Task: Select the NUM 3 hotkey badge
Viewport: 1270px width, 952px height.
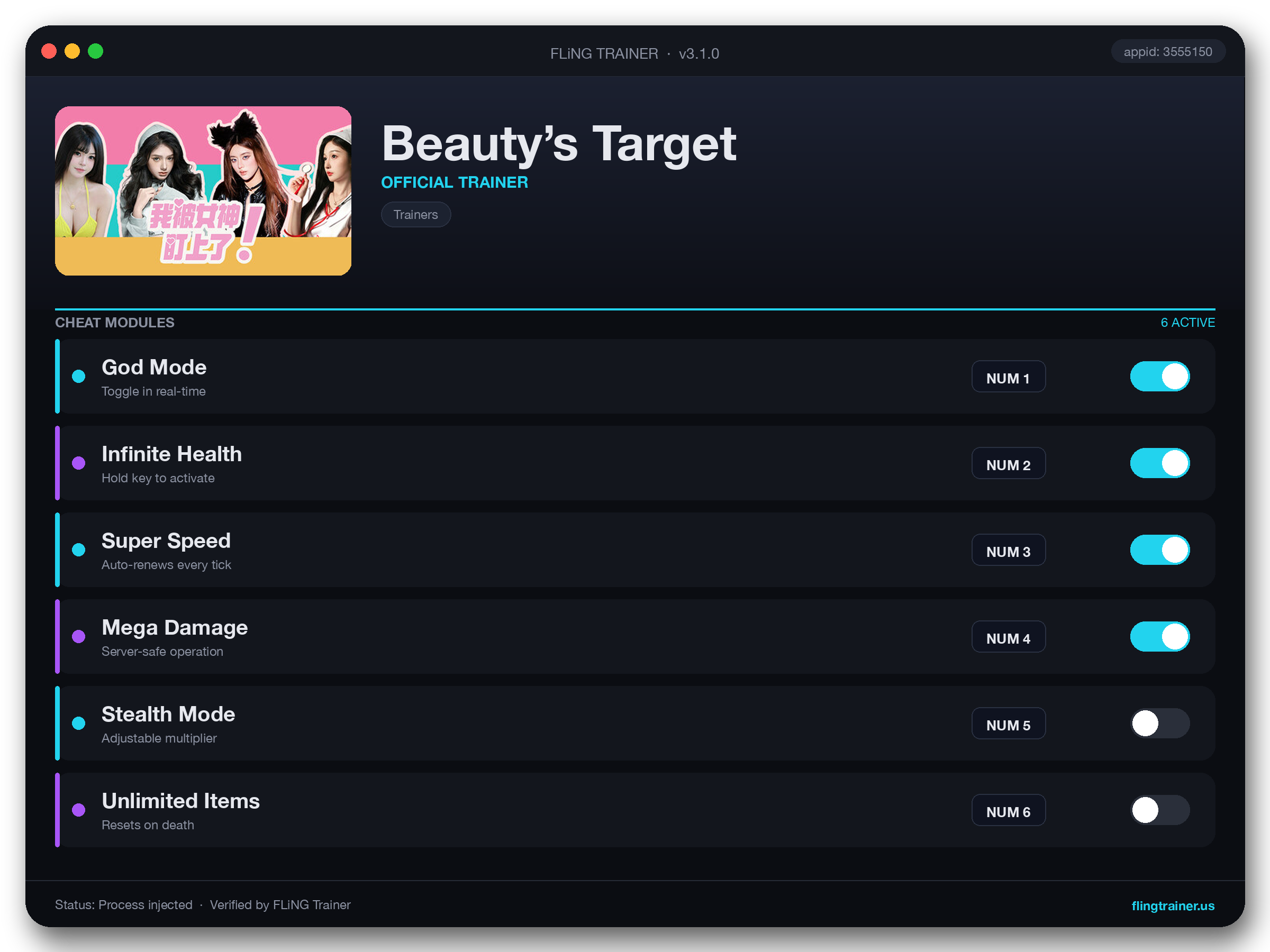Action: point(1008,550)
